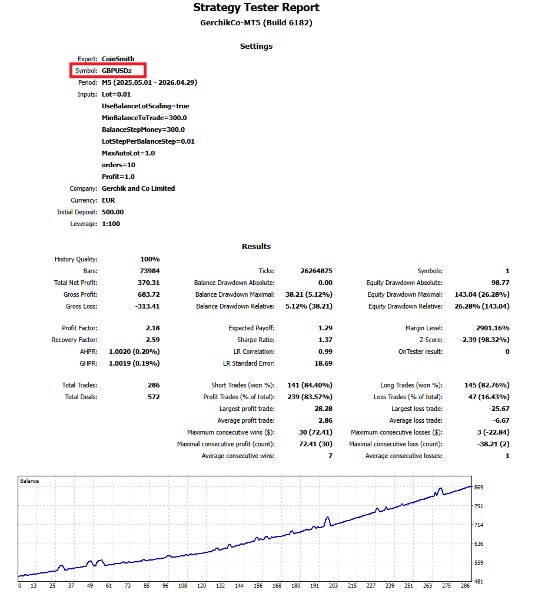This screenshot has width=535, height=600.
Task: Click the Symbols count value 1
Action: 507,271
